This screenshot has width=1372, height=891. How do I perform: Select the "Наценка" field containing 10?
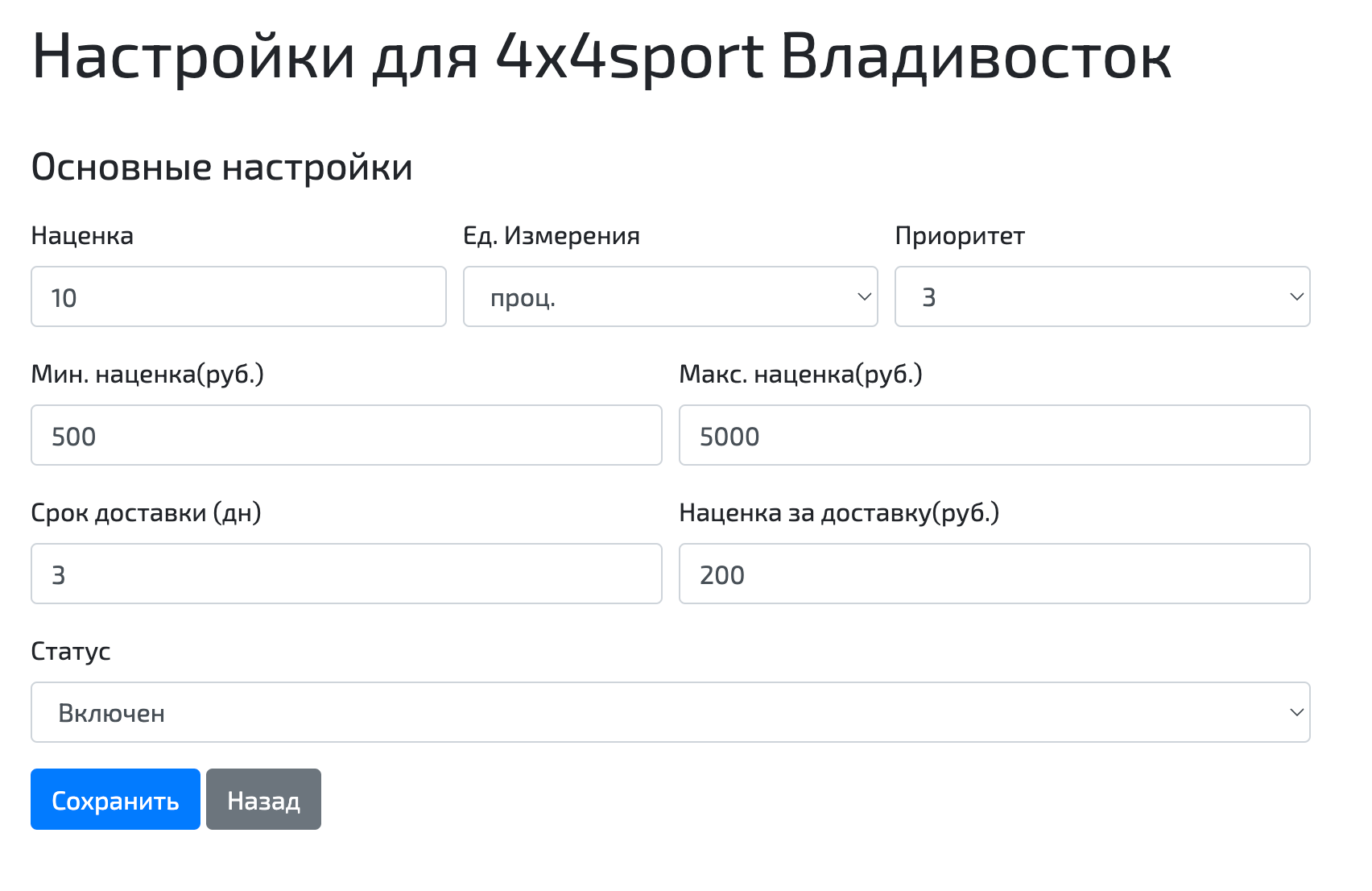(x=238, y=296)
